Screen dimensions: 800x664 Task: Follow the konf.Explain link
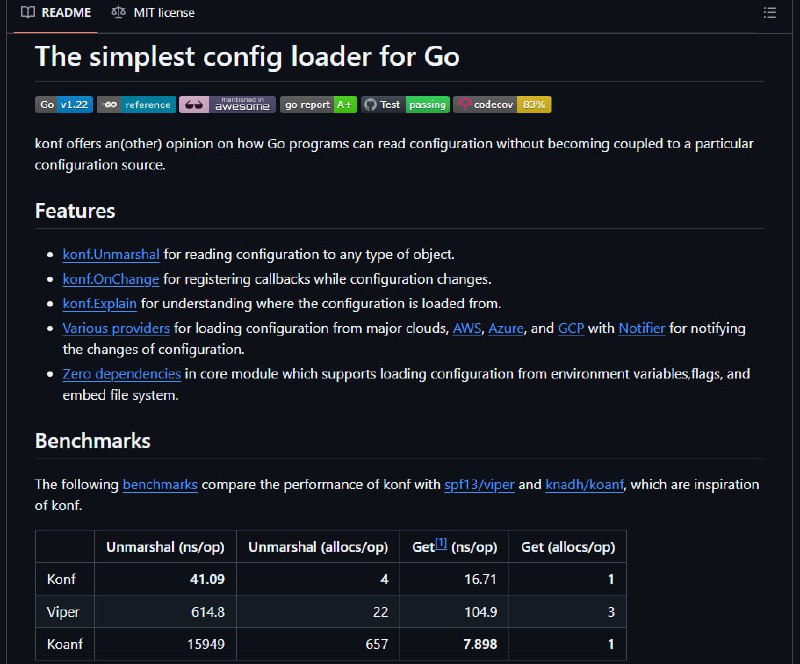click(99, 304)
